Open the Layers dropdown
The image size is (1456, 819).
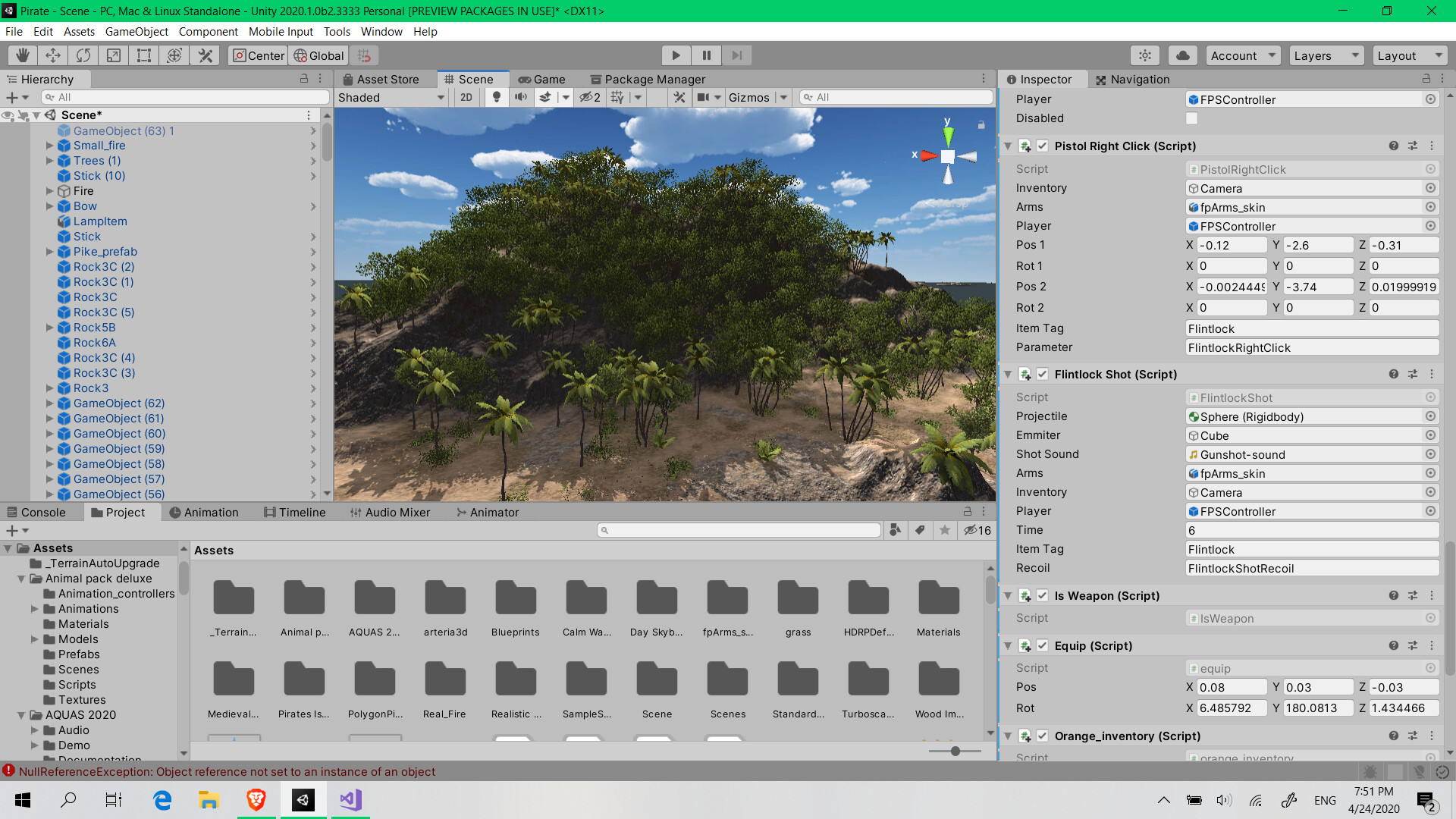(1326, 55)
